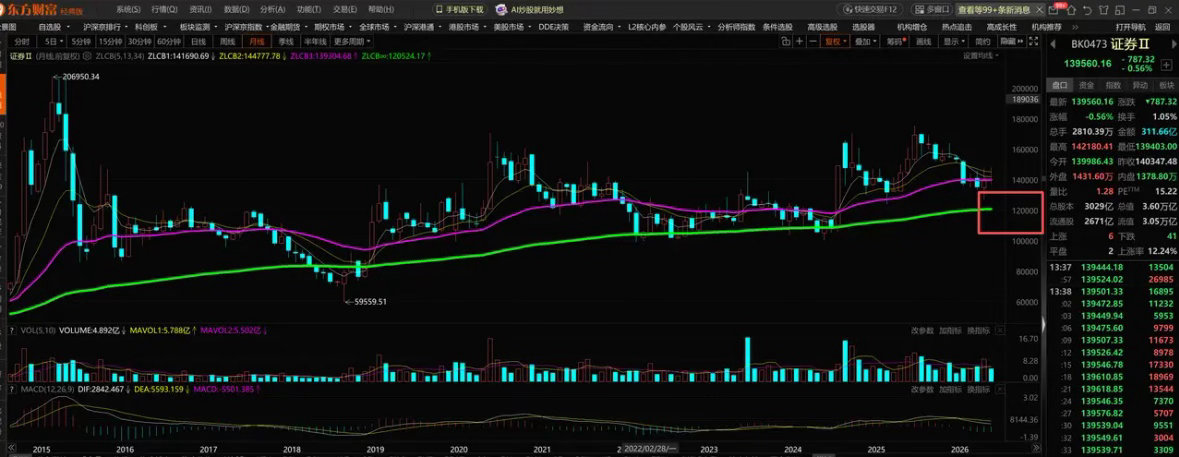Open the 行情(Q) menu

164,10
